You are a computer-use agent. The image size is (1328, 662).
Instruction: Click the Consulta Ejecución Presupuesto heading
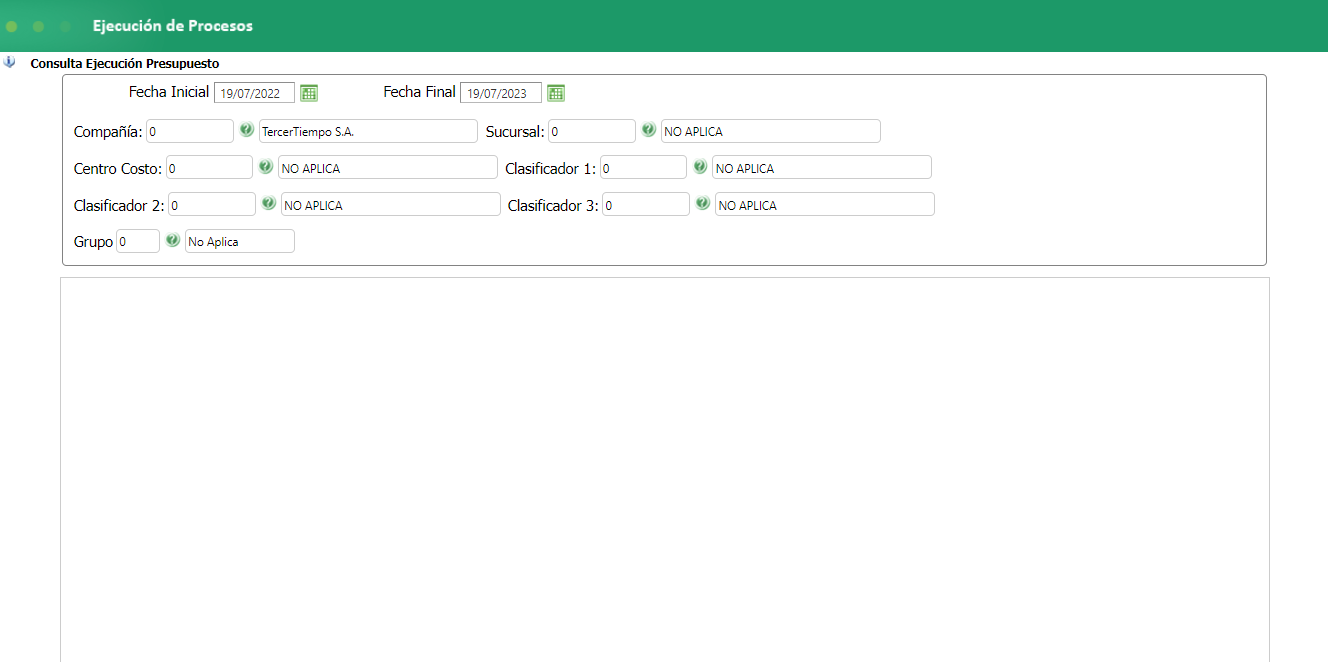(x=125, y=63)
